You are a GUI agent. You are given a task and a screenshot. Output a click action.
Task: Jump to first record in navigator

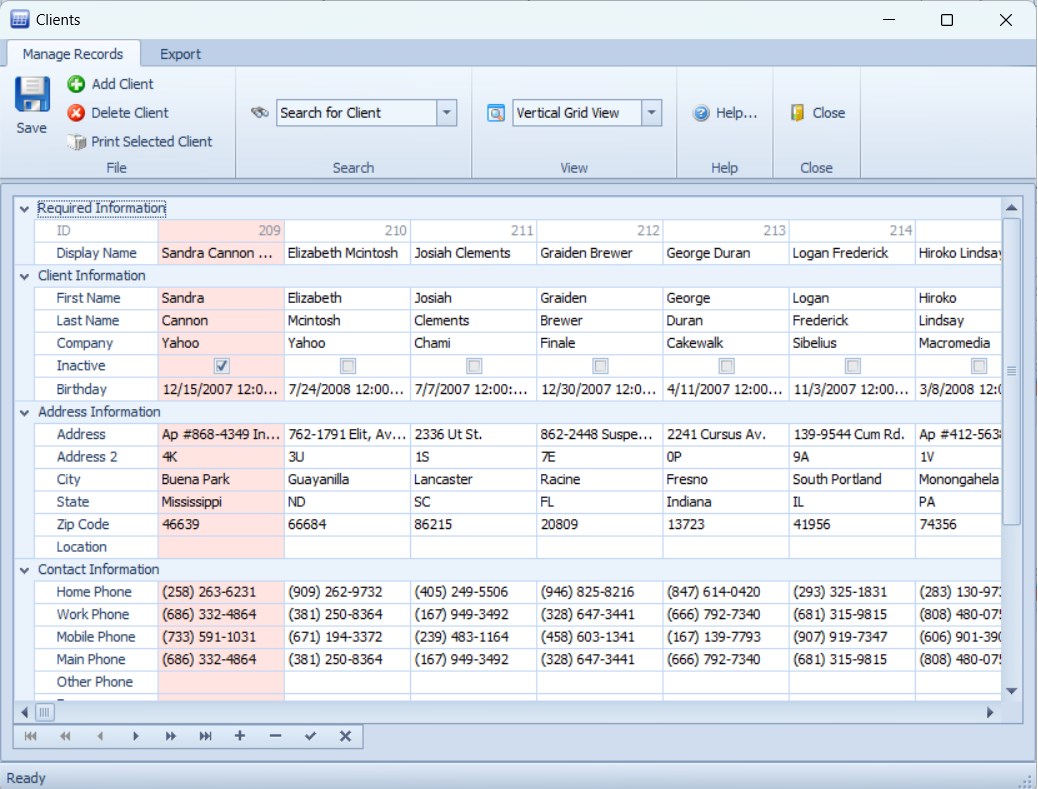click(x=31, y=736)
